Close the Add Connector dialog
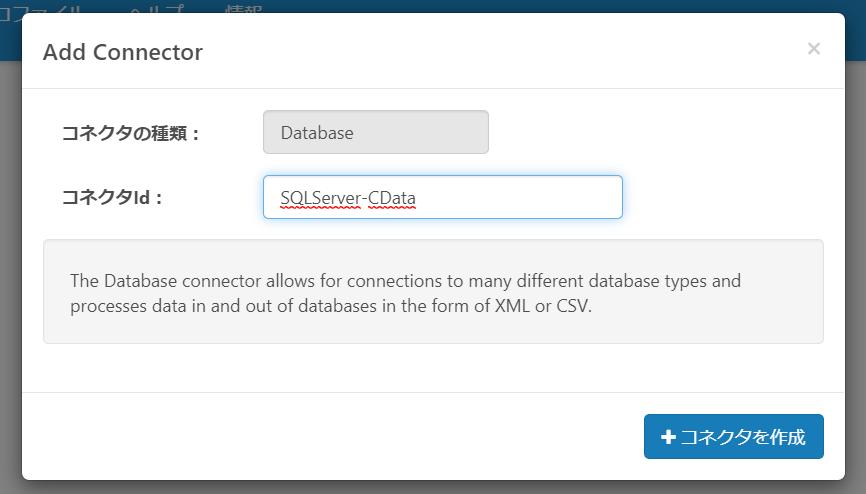The width and height of the screenshot is (866, 494). 814,49
